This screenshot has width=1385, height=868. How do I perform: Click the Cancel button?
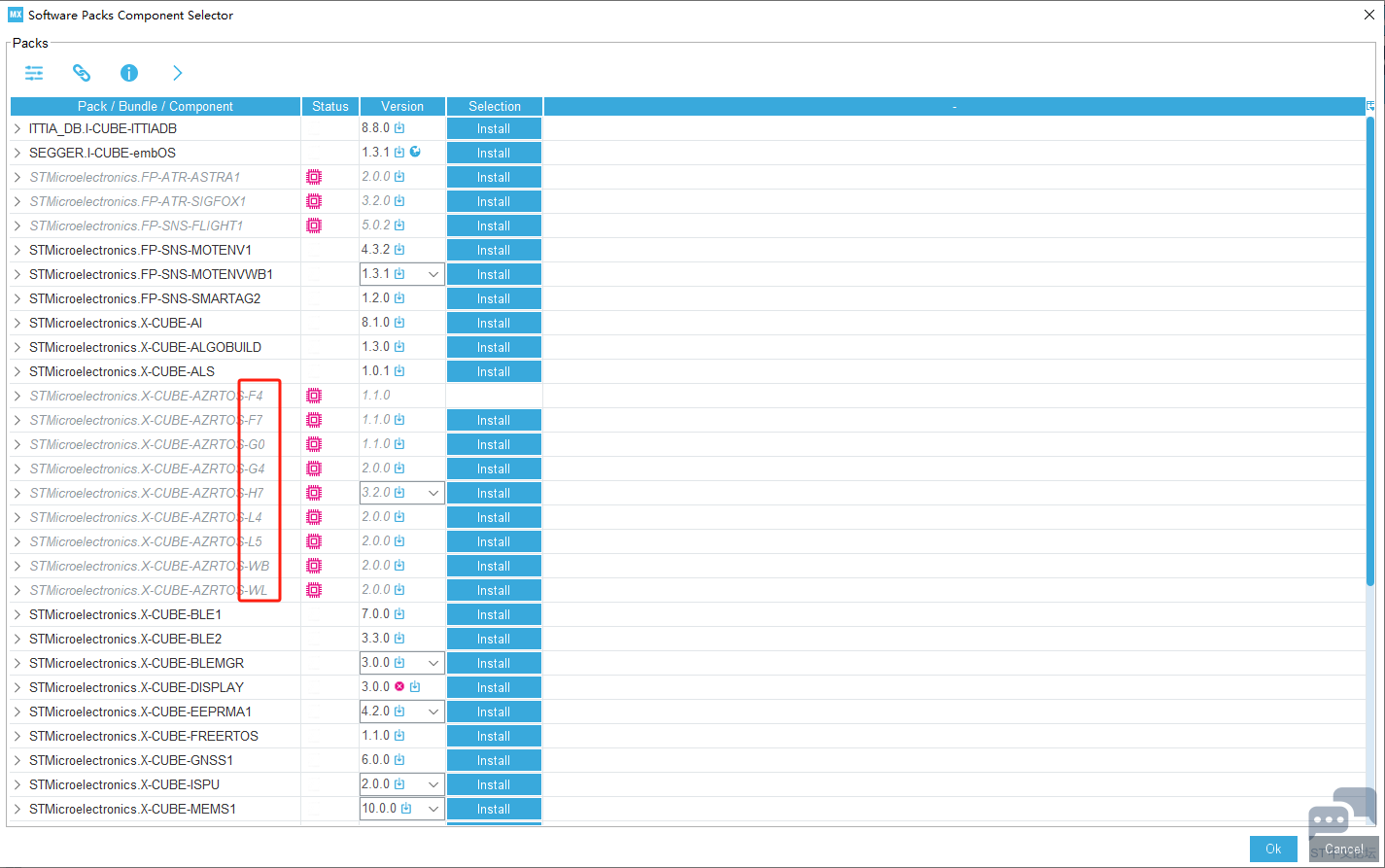pyautogui.click(x=1343, y=849)
